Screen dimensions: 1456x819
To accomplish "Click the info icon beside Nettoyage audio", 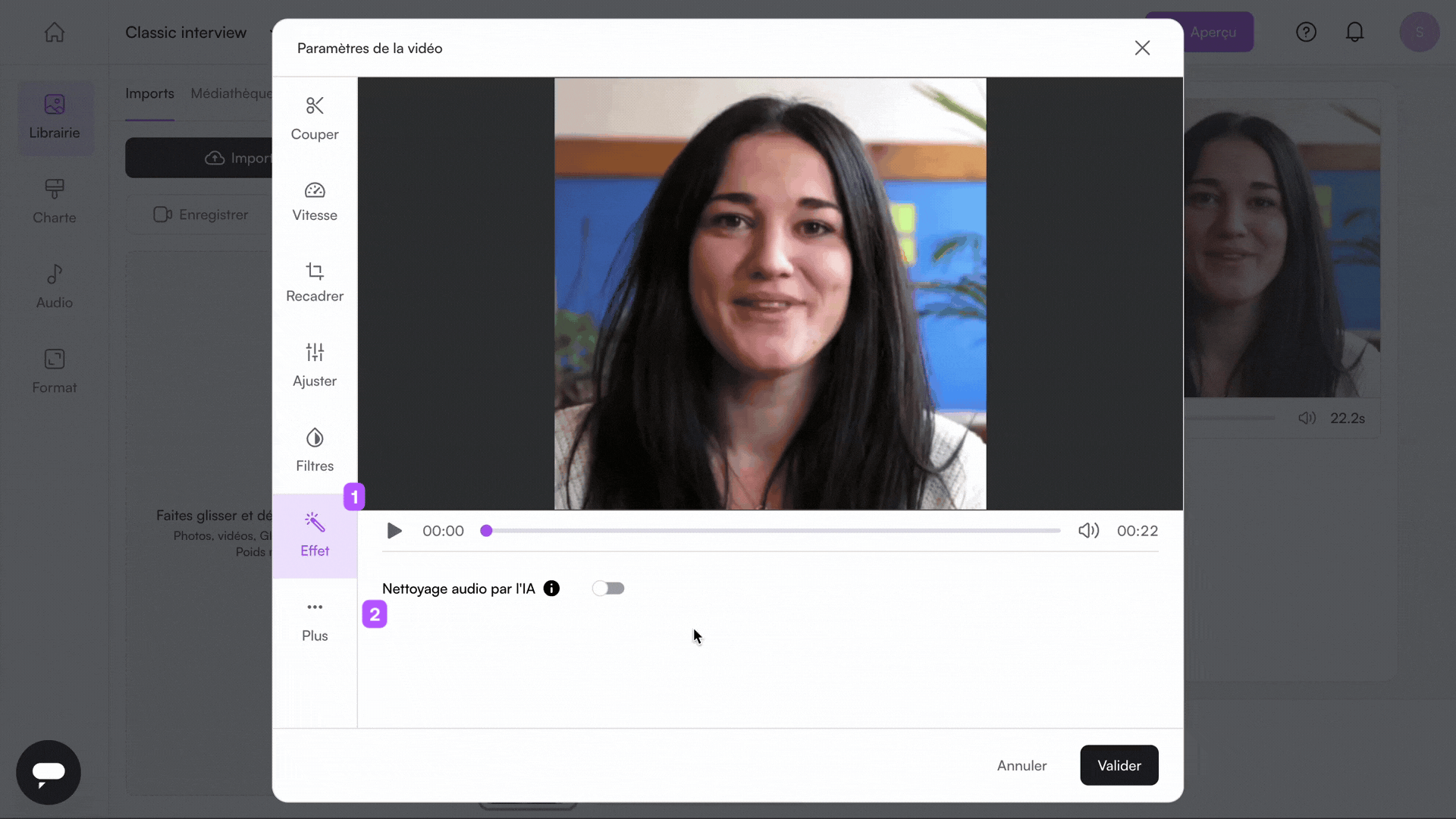I will tap(551, 588).
